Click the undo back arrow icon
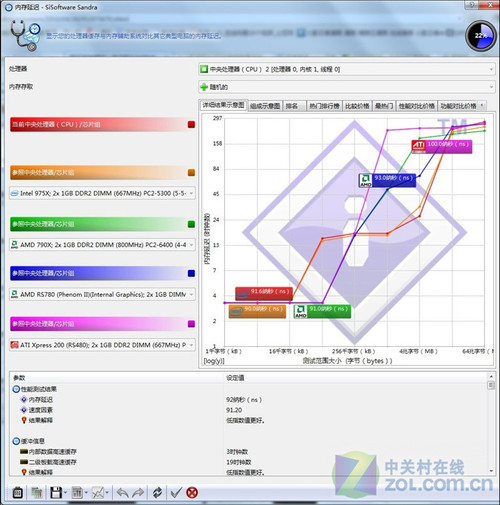The image size is (500, 505). 122,492
